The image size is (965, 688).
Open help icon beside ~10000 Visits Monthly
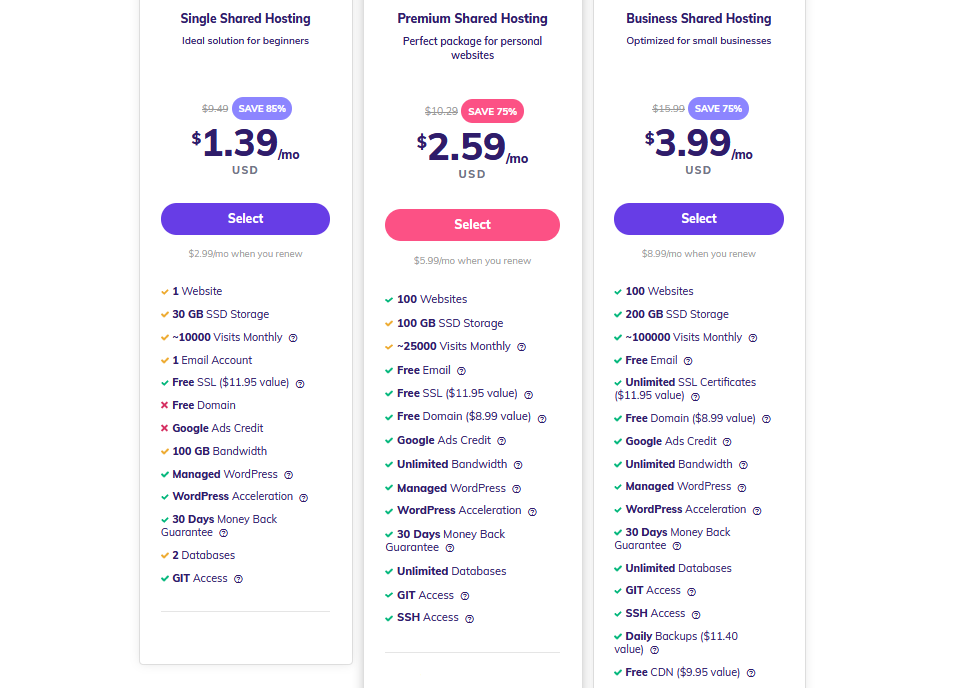[293, 338]
